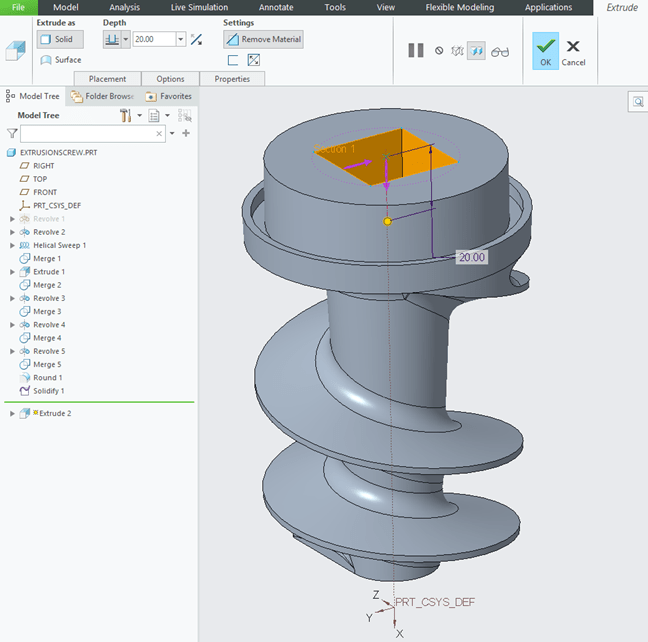The width and height of the screenshot is (648, 642).
Task: Click the Model Tree search field
Action: coord(92,133)
